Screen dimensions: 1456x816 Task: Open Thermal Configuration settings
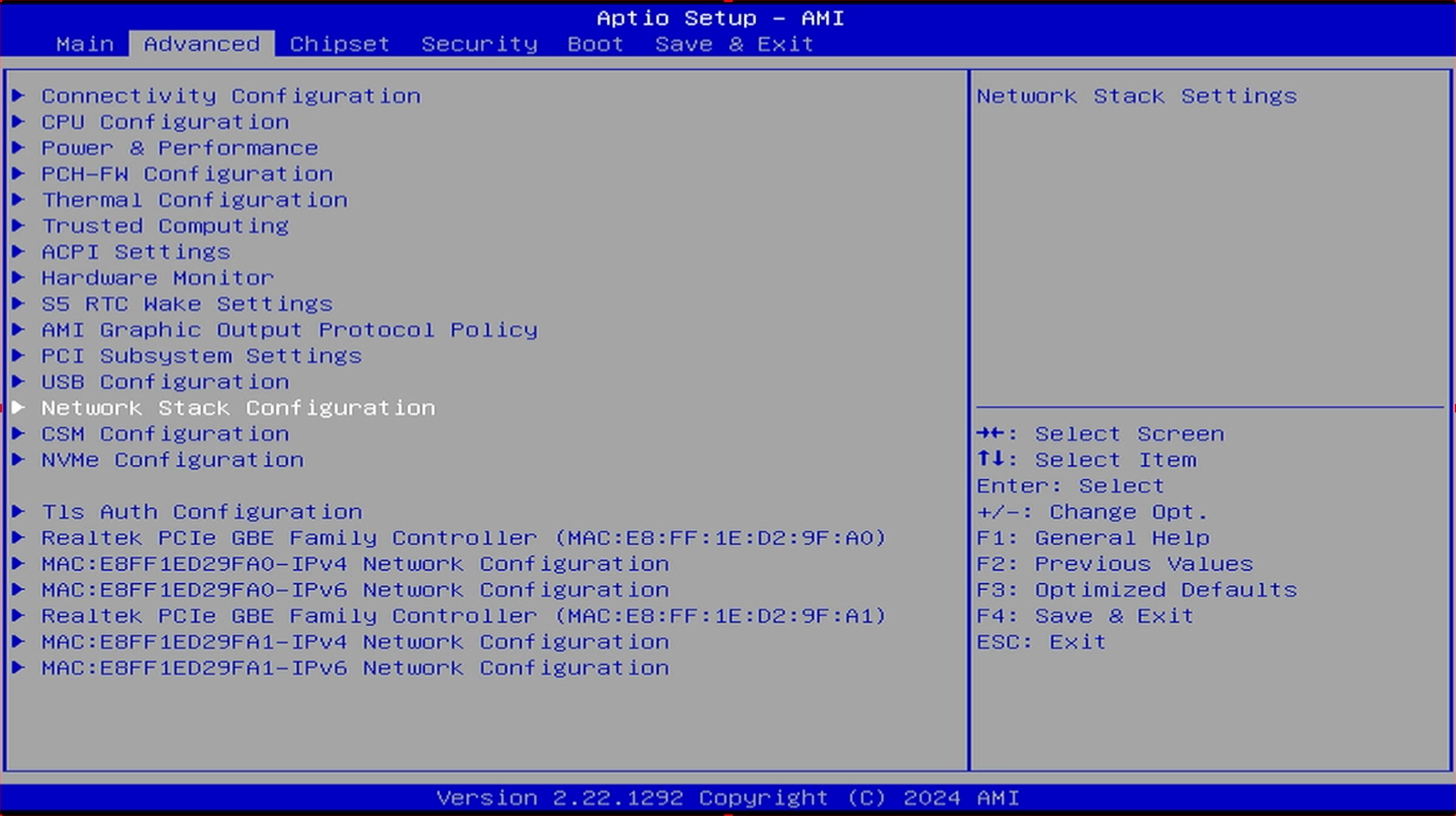click(x=194, y=200)
